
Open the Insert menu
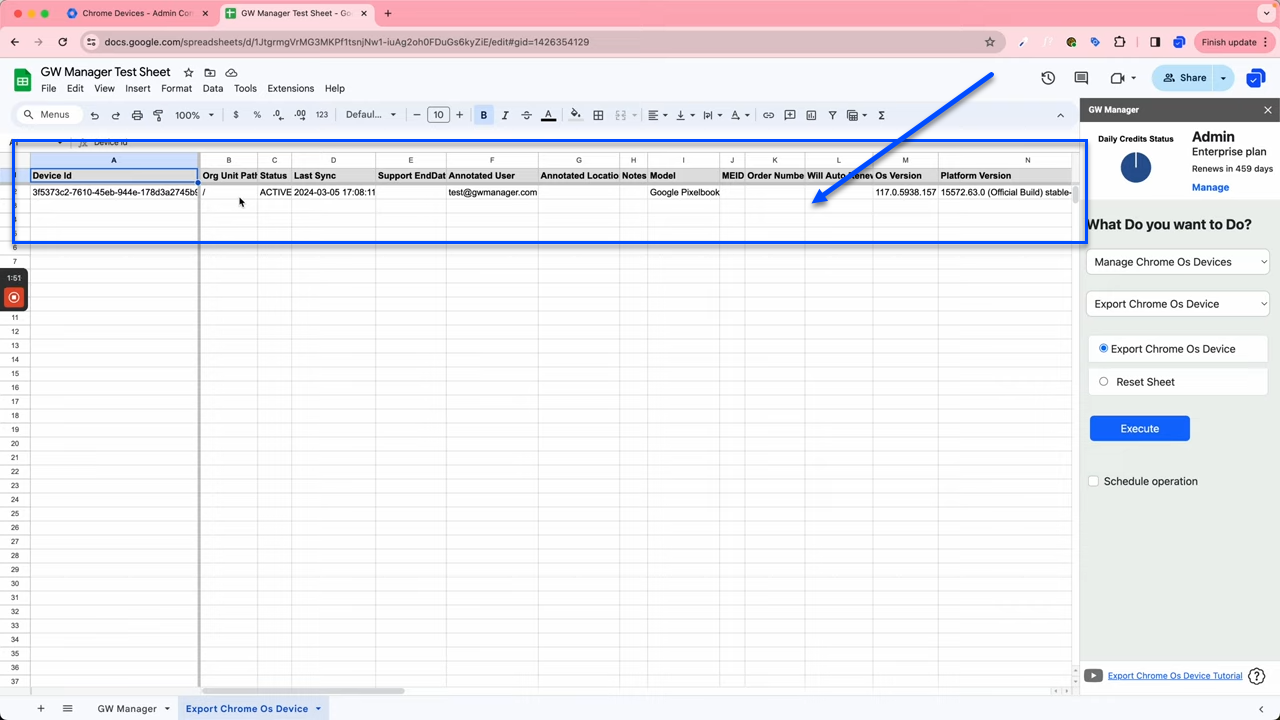pos(138,89)
